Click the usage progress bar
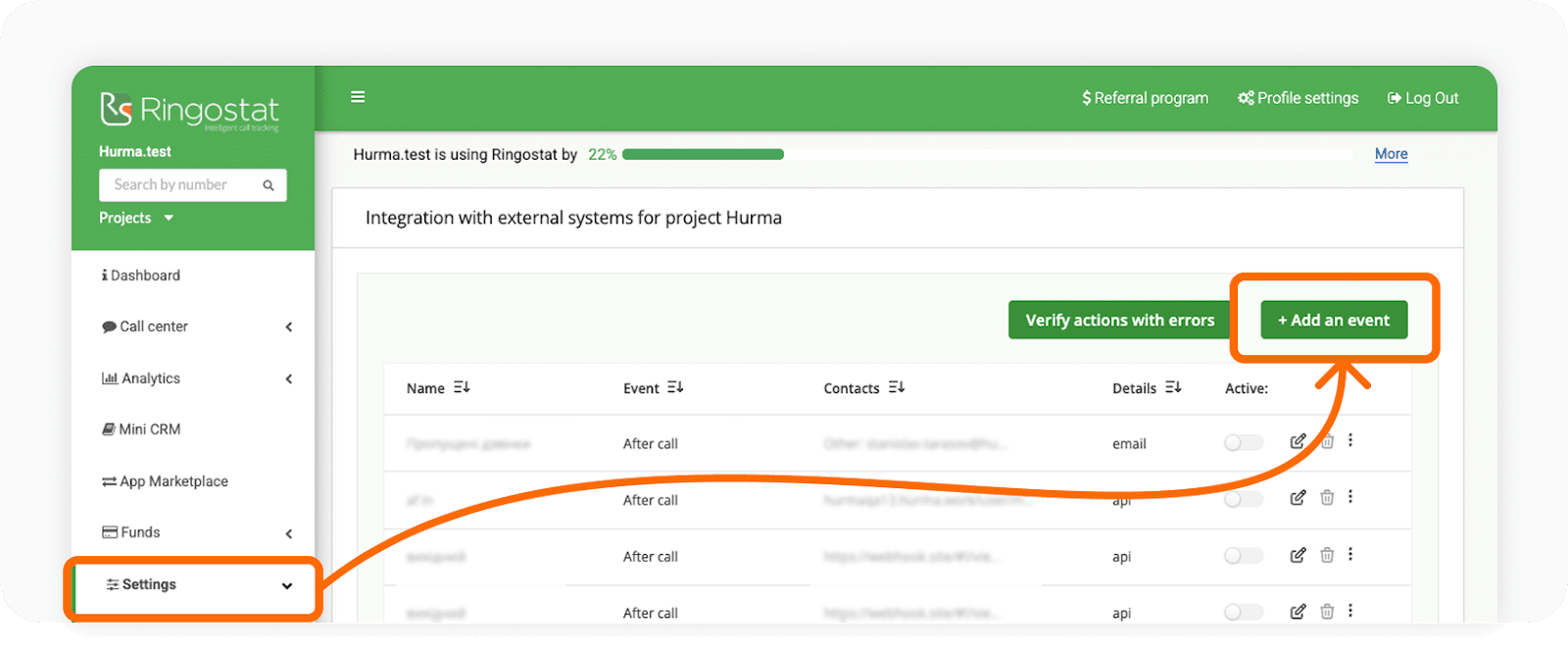The height and width of the screenshot is (651, 1568). coord(987,154)
